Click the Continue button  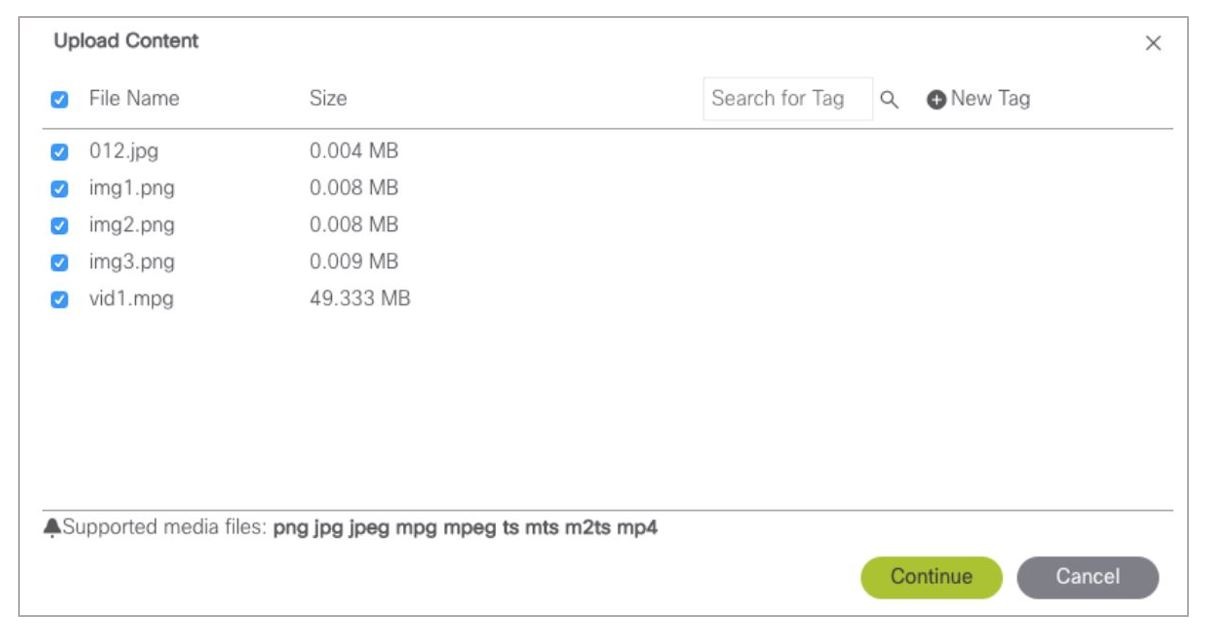[x=931, y=577]
